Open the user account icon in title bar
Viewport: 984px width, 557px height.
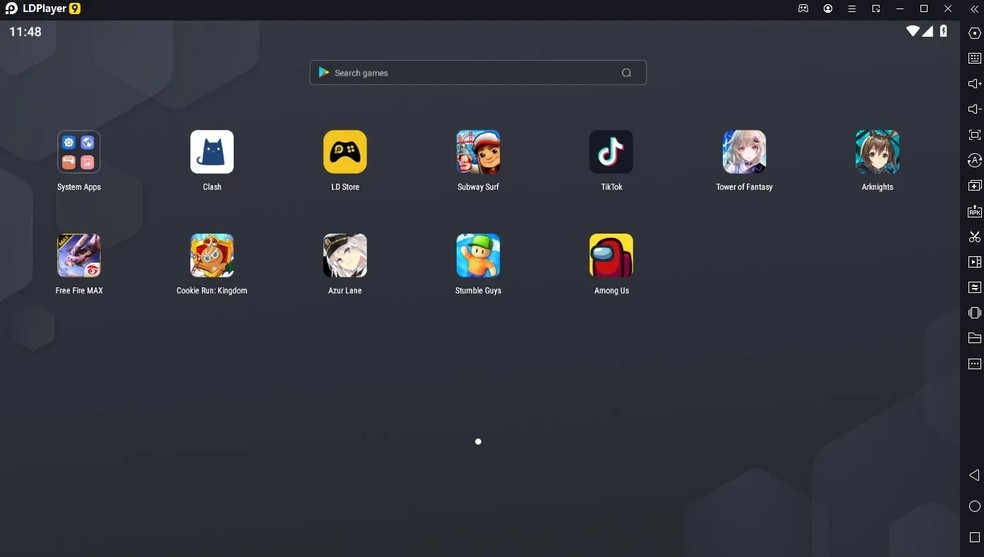point(828,8)
